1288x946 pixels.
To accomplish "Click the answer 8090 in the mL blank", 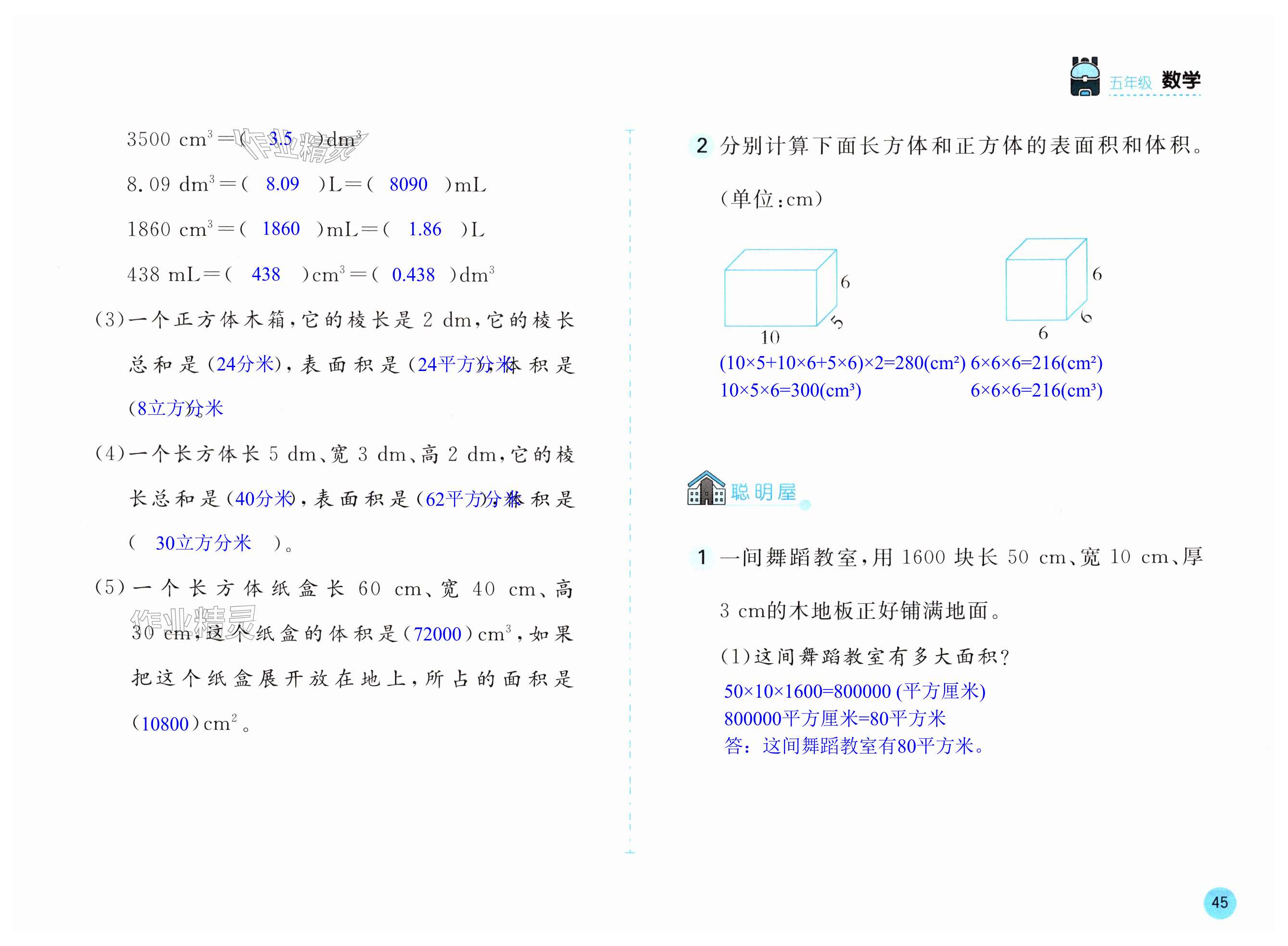I will point(408,184).
